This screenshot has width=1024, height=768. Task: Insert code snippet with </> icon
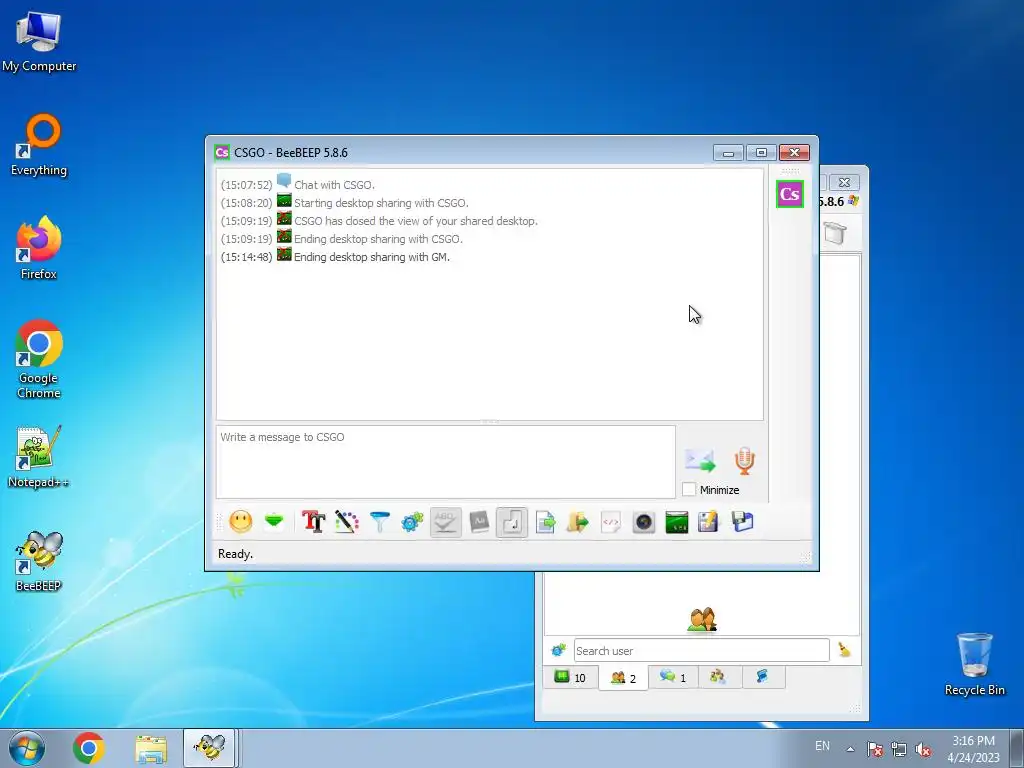point(611,522)
